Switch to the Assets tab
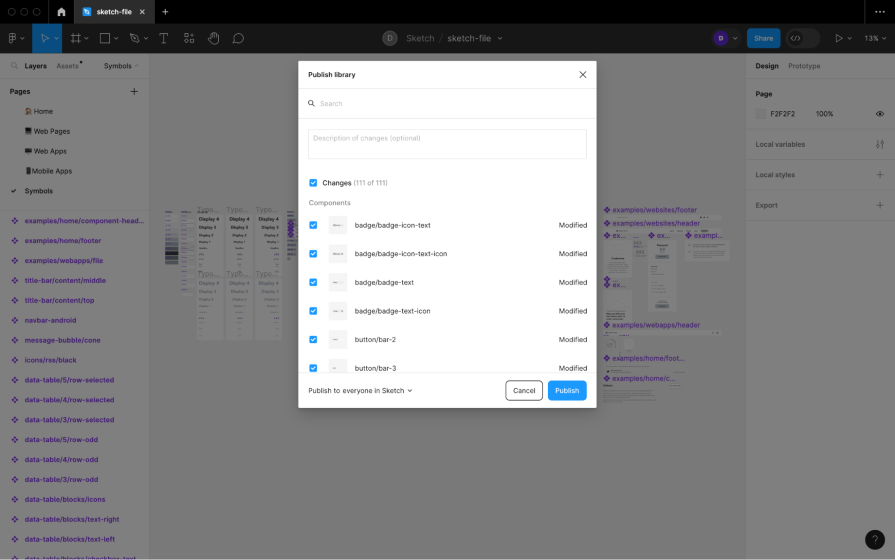This screenshot has height=560, width=895. 67,66
